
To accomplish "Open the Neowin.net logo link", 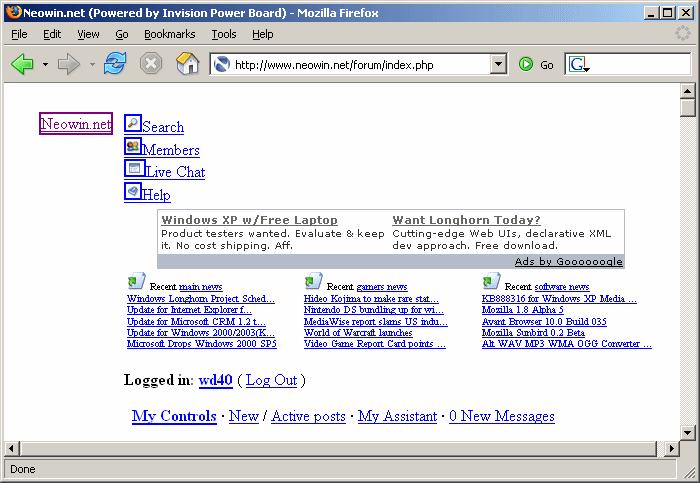I will click(x=76, y=124).
